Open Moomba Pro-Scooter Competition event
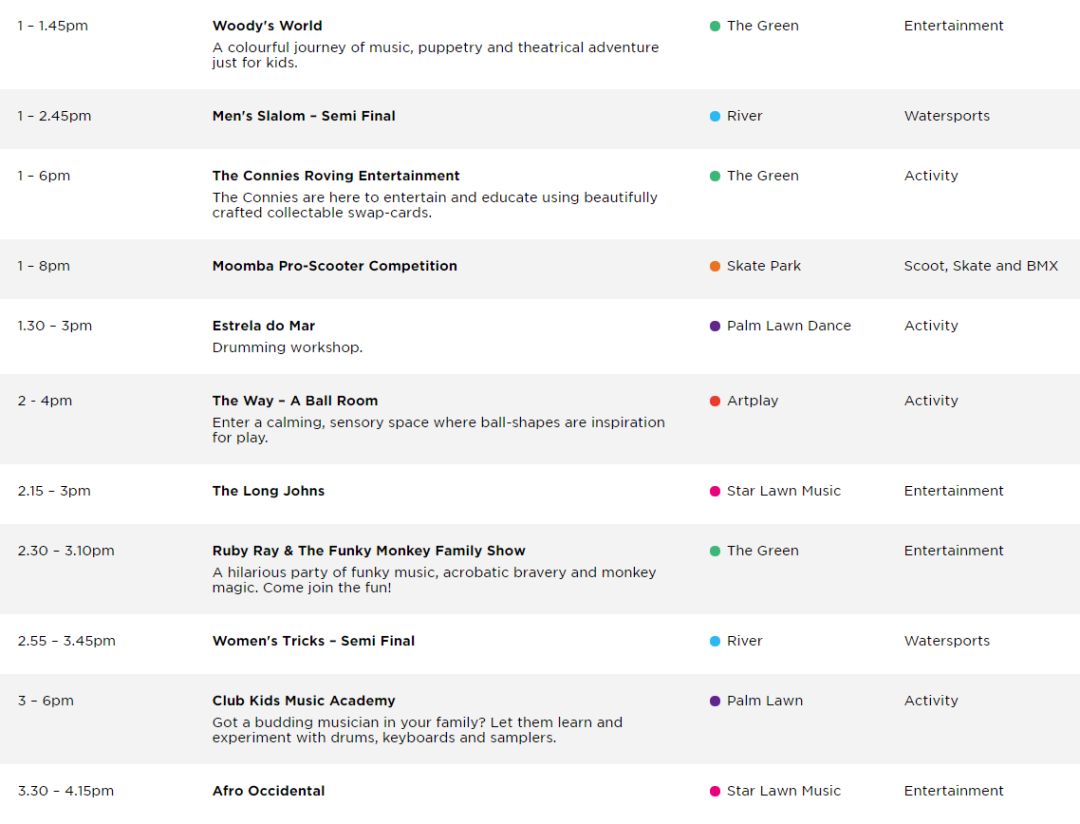Image resolution: width=1080 pixels, height=824 pixels. point(335,266)
